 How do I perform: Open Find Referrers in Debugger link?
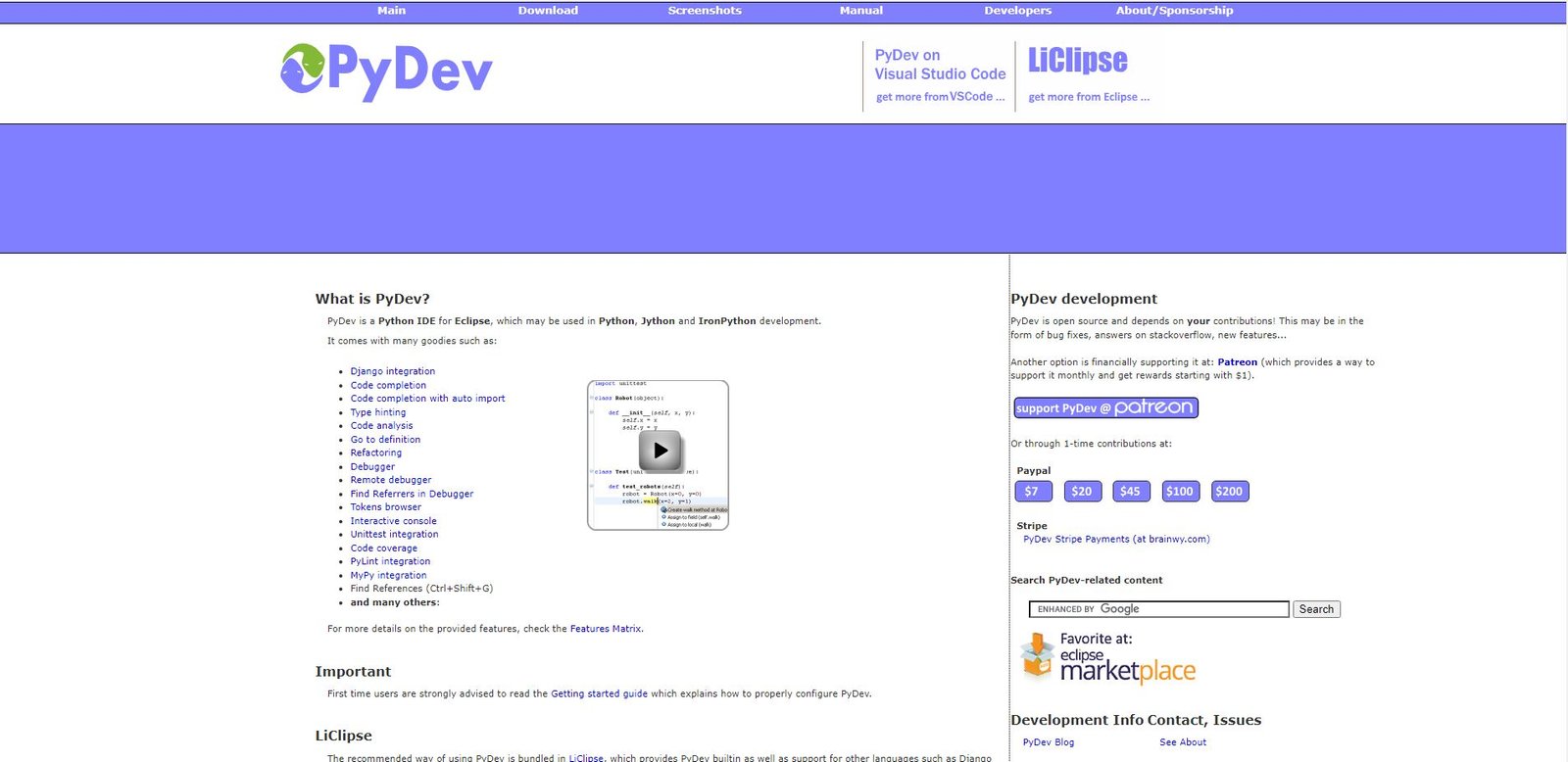412,494
